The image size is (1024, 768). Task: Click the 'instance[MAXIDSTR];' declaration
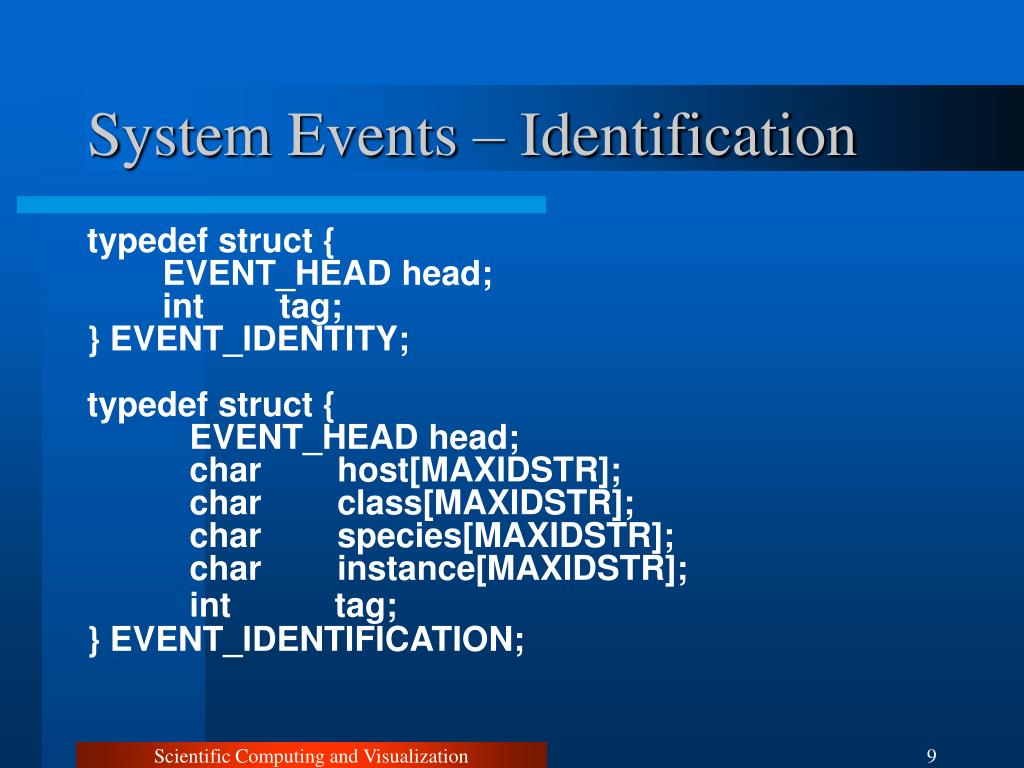tap(512, 568)
